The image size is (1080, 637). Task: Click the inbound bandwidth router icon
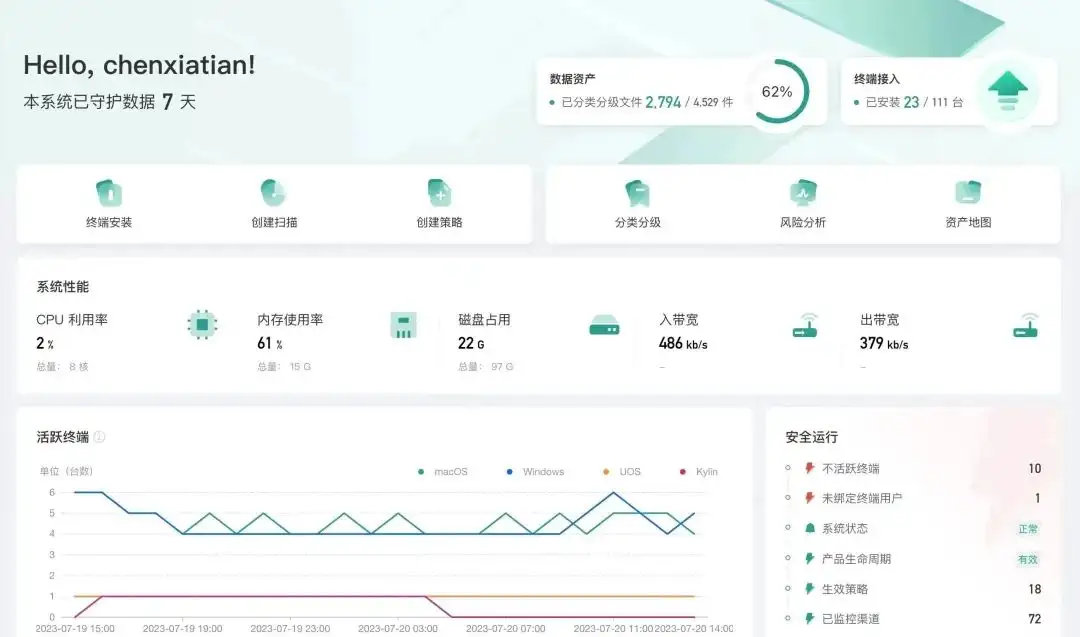[x=805, y=325]
